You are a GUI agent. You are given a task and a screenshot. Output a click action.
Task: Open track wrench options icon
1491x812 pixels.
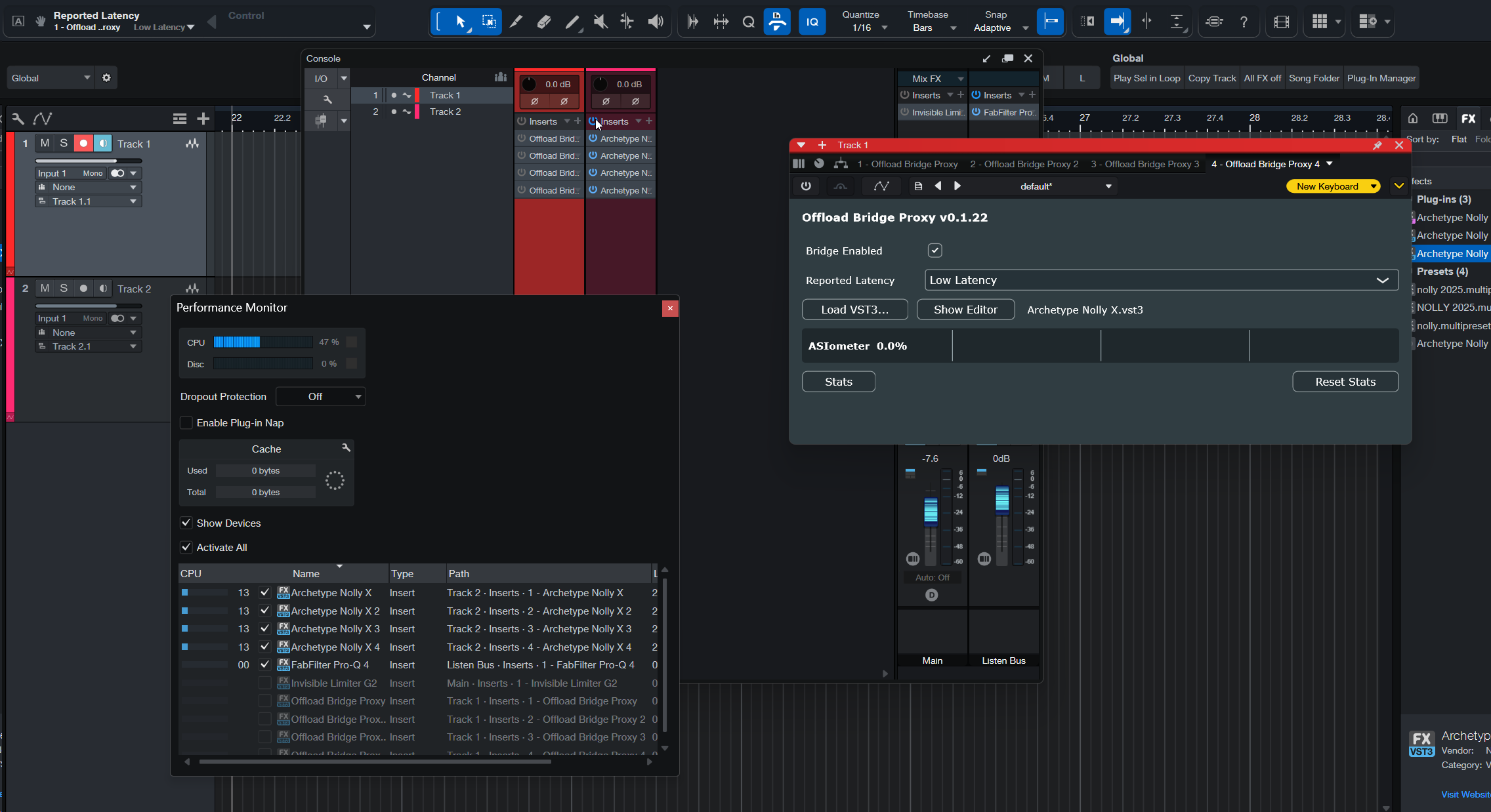[x=18, y=118]
